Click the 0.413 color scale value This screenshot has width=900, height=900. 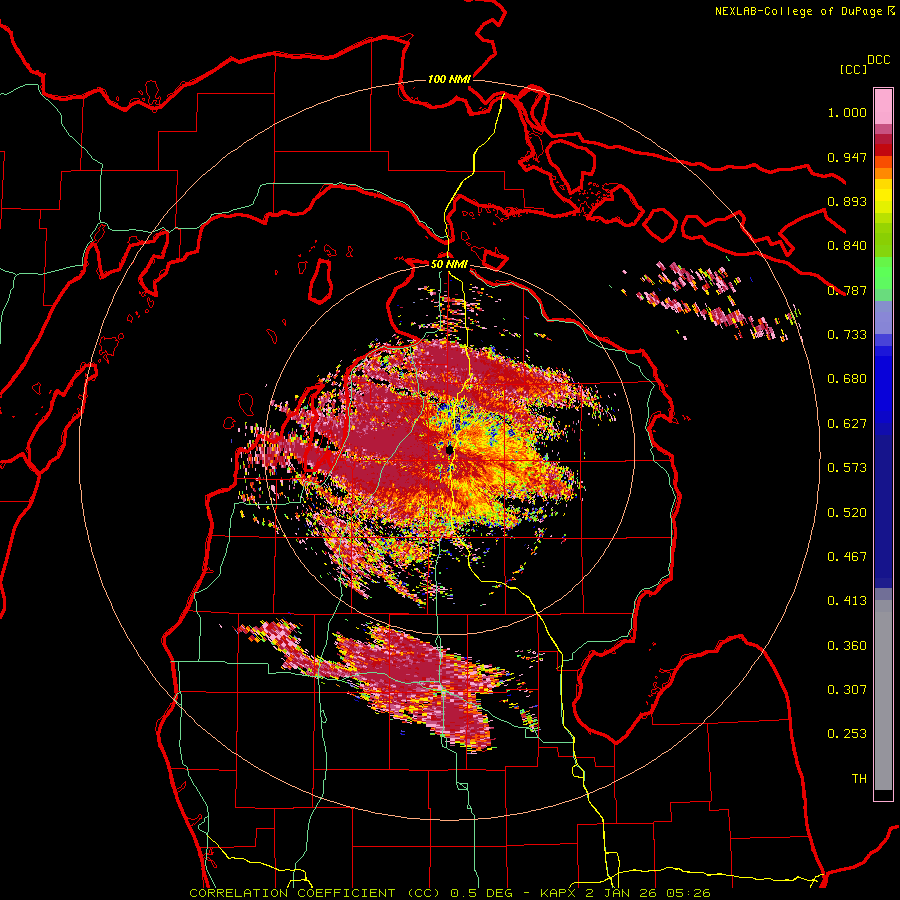(x=847, y=601)
